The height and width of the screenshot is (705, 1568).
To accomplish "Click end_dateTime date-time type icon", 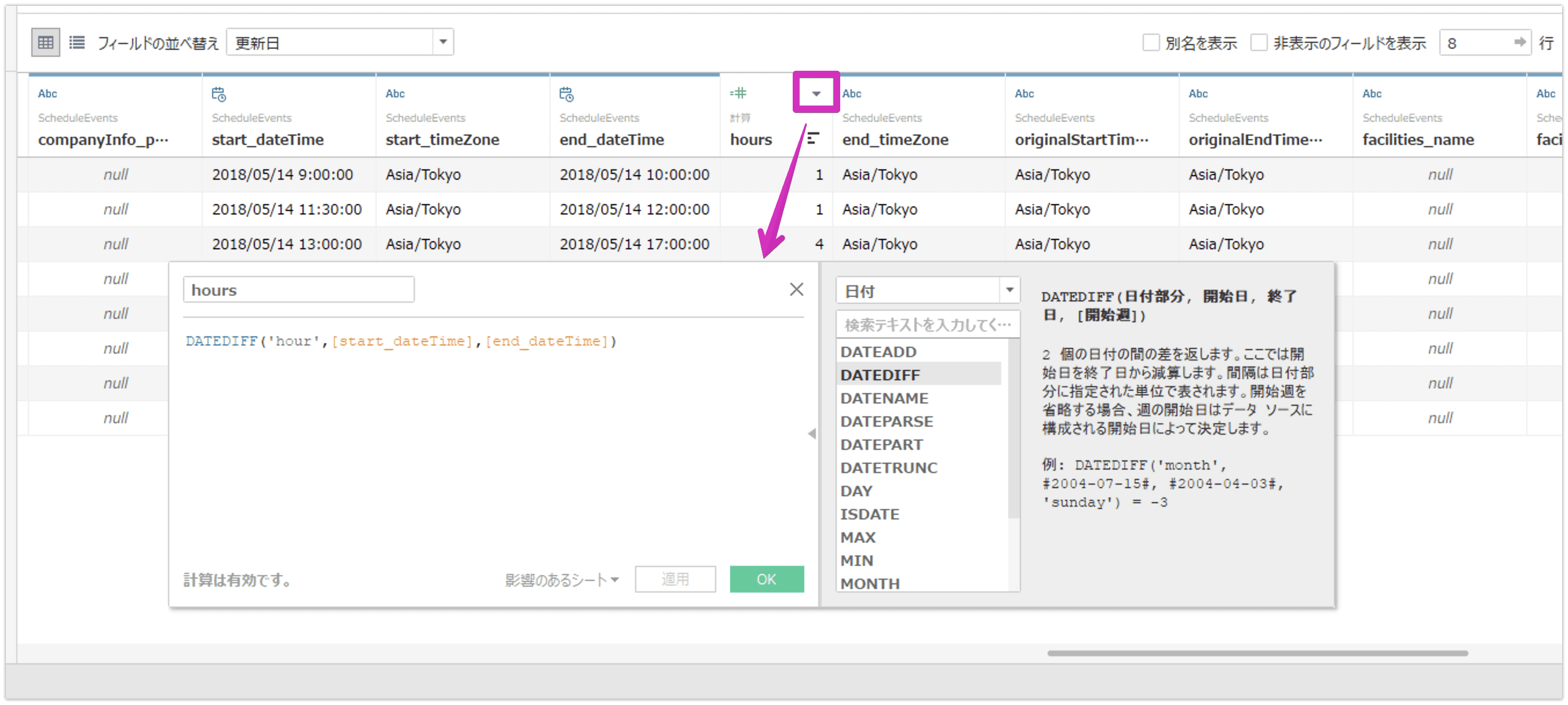I will (566, 94).
